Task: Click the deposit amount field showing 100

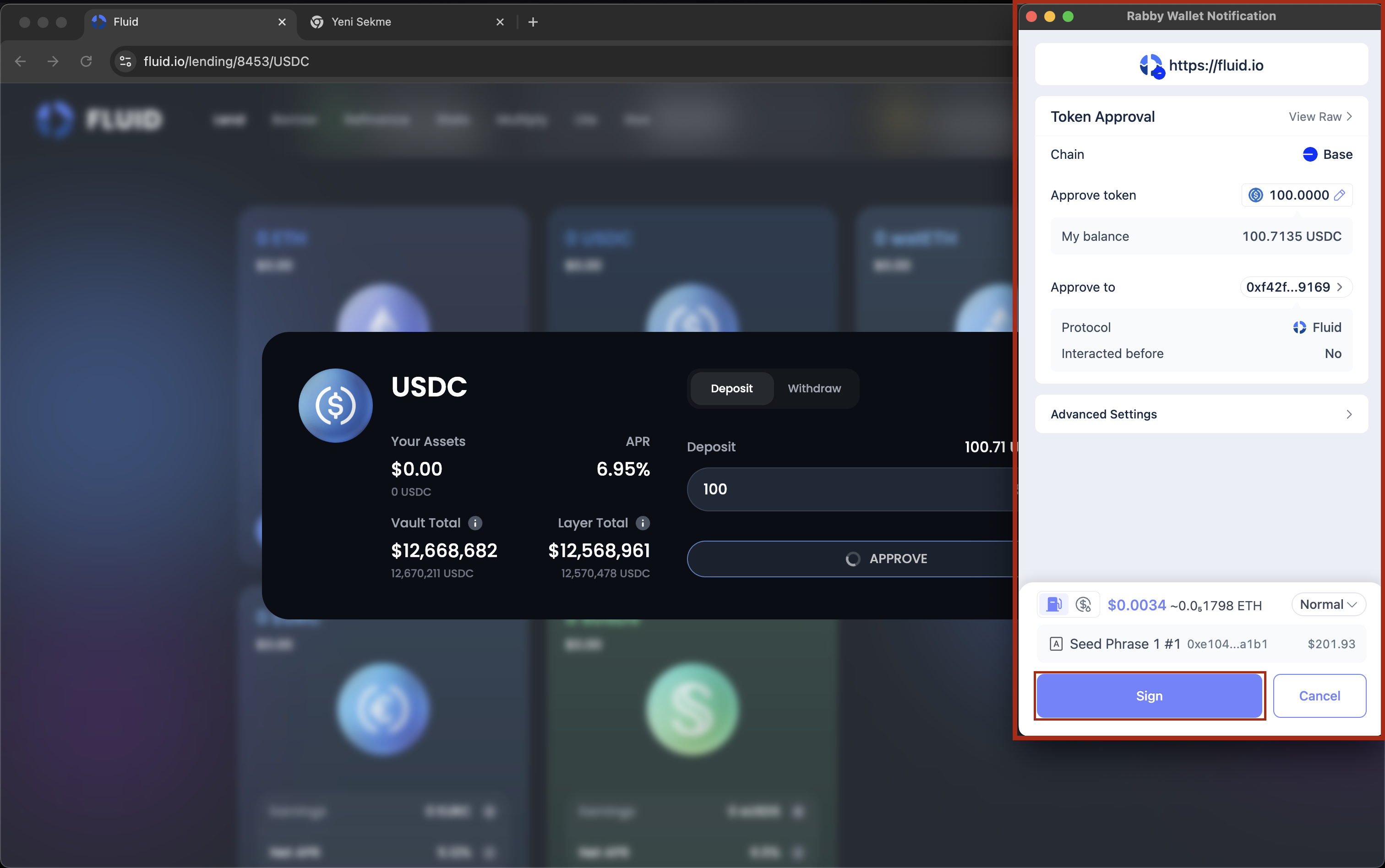Action: (852, 489)
